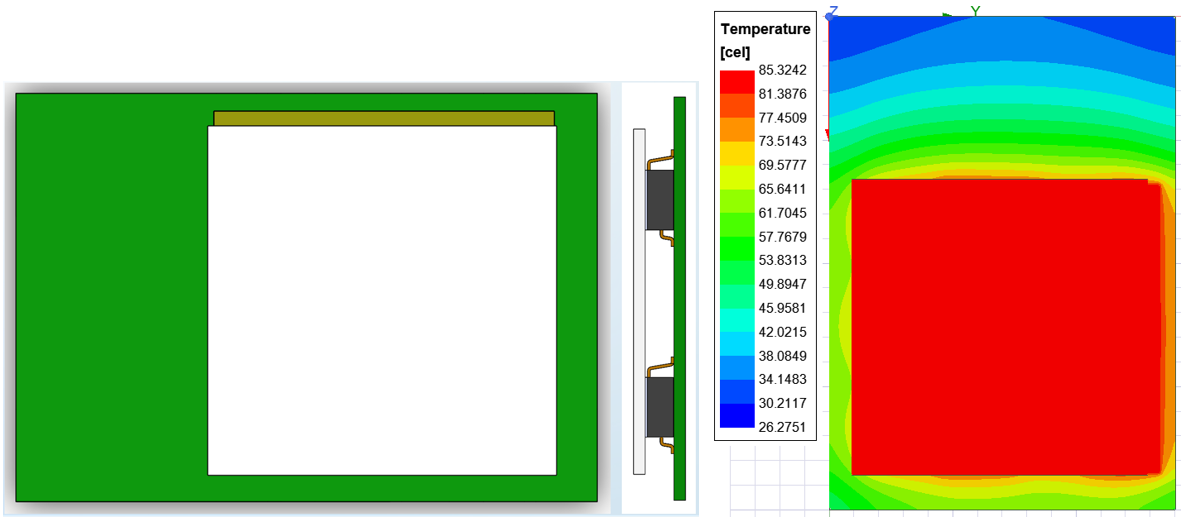The height and width of the screenshot is (527, 1200).
Task: Select the lower dark gray component in side view
Action: pyautogui.click(x=659, y=406)
